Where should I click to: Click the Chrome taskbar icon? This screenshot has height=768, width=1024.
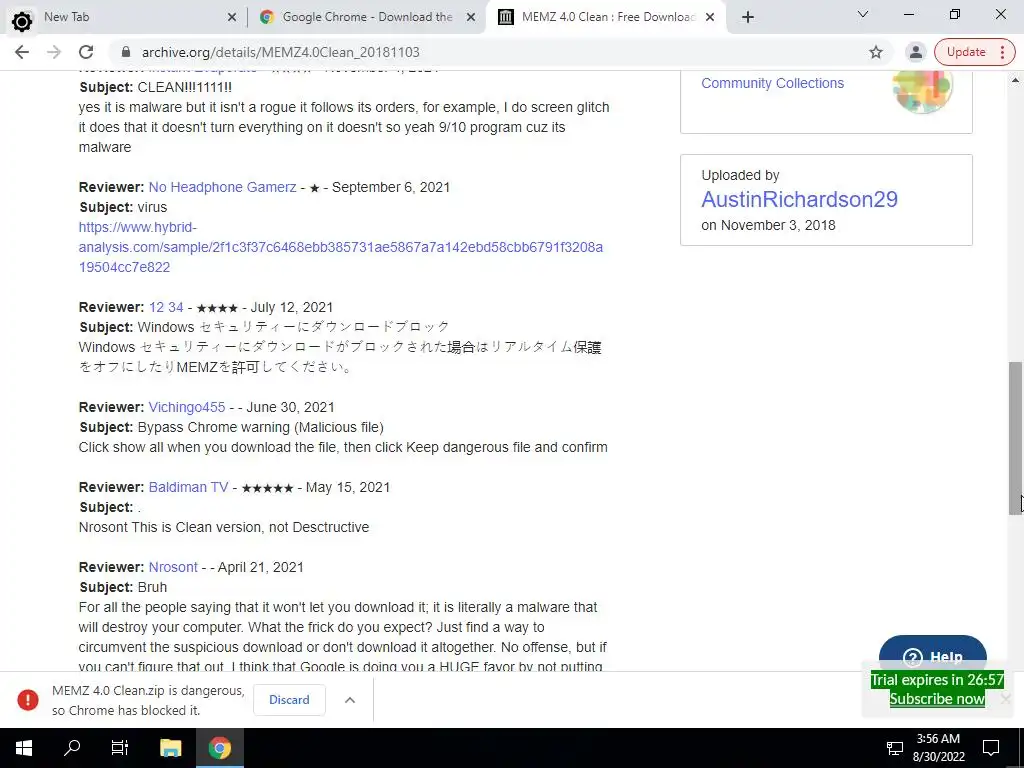pos(220,748)
